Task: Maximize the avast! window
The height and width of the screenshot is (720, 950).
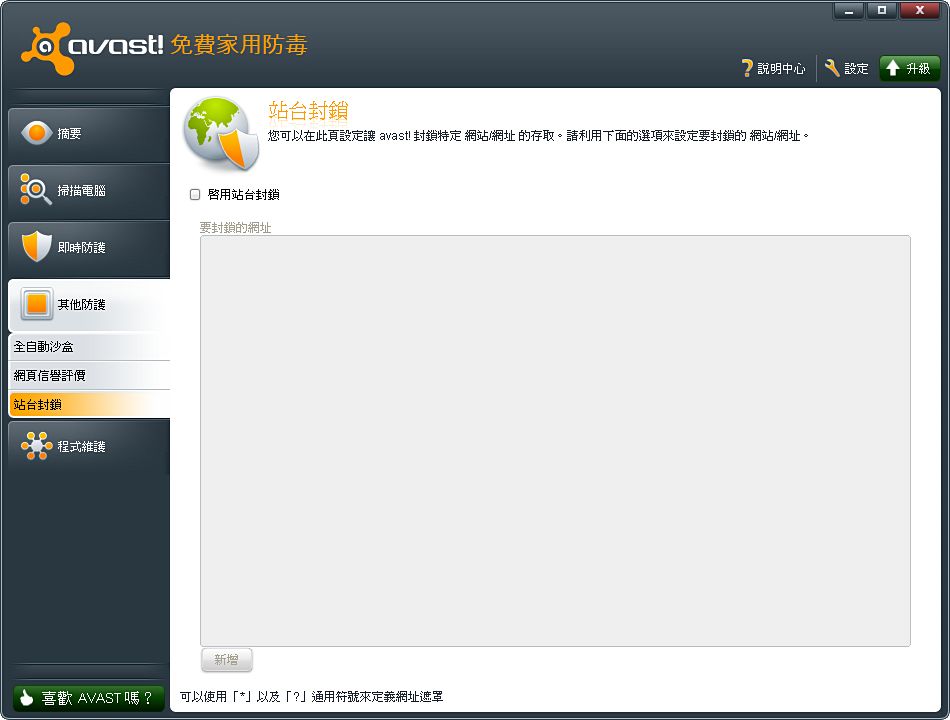Action: coord(882,11)
